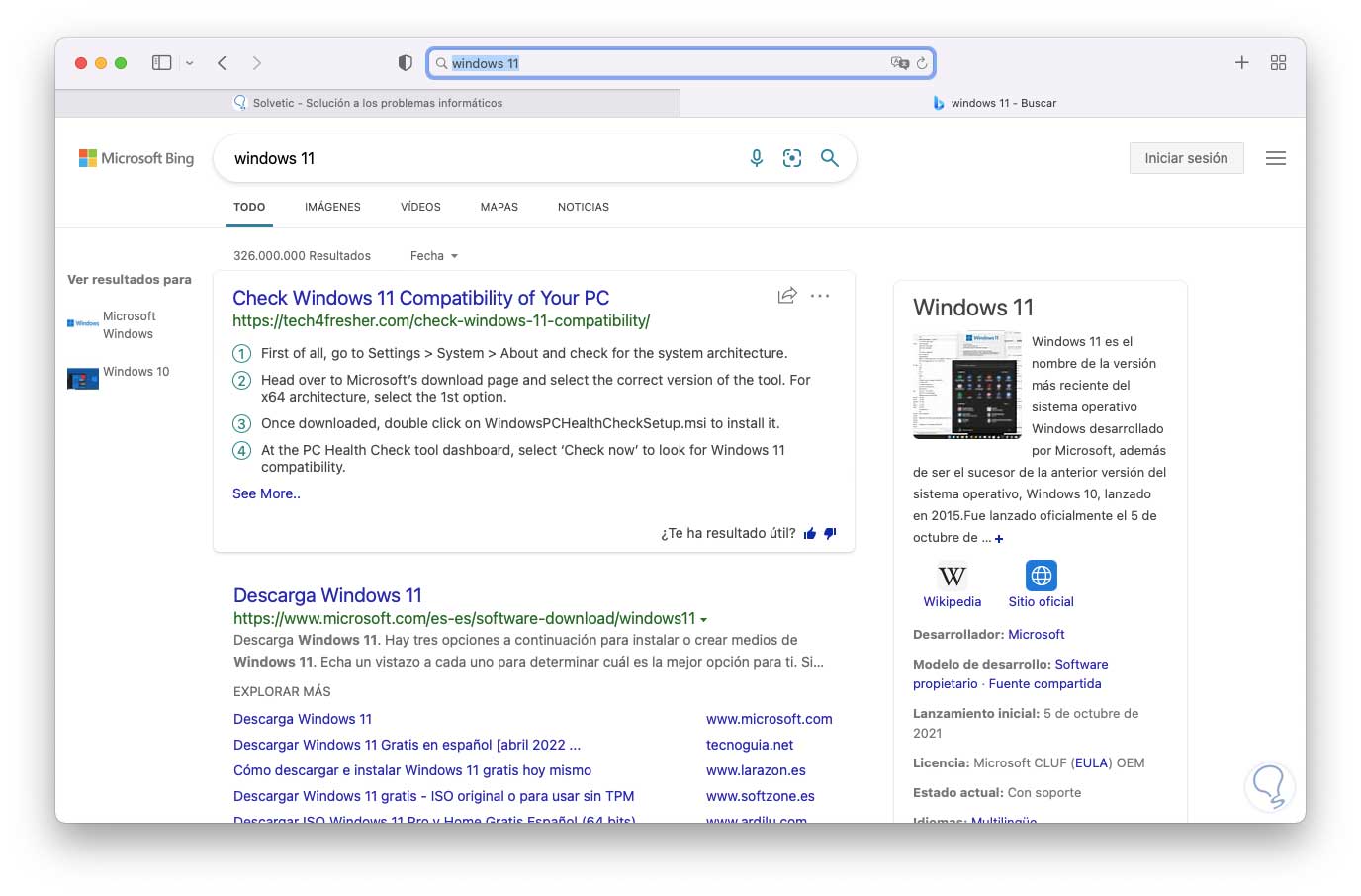Show the tab overview grid

[1279, 63]
